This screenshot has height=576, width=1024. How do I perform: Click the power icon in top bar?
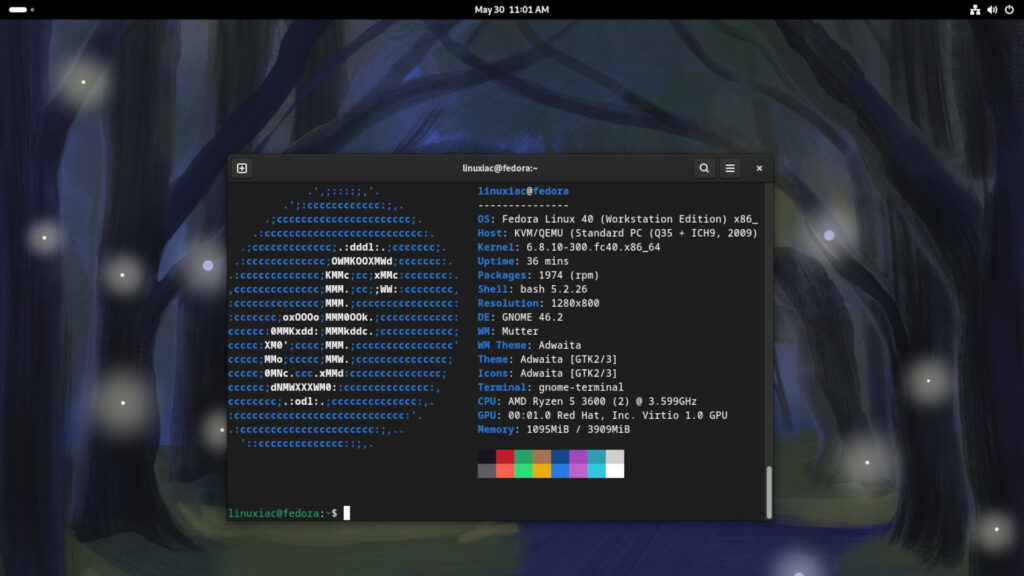(x=1010, y=9)
